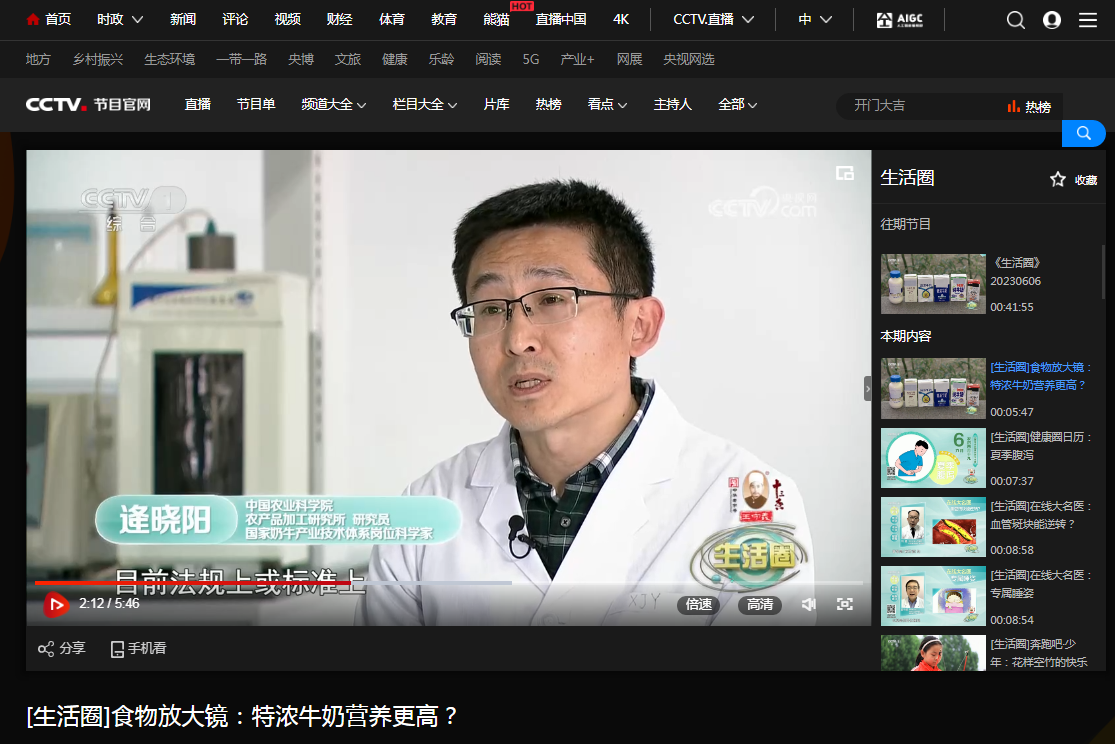
Task: Open the 健康 link
Action: click(395, 59)
